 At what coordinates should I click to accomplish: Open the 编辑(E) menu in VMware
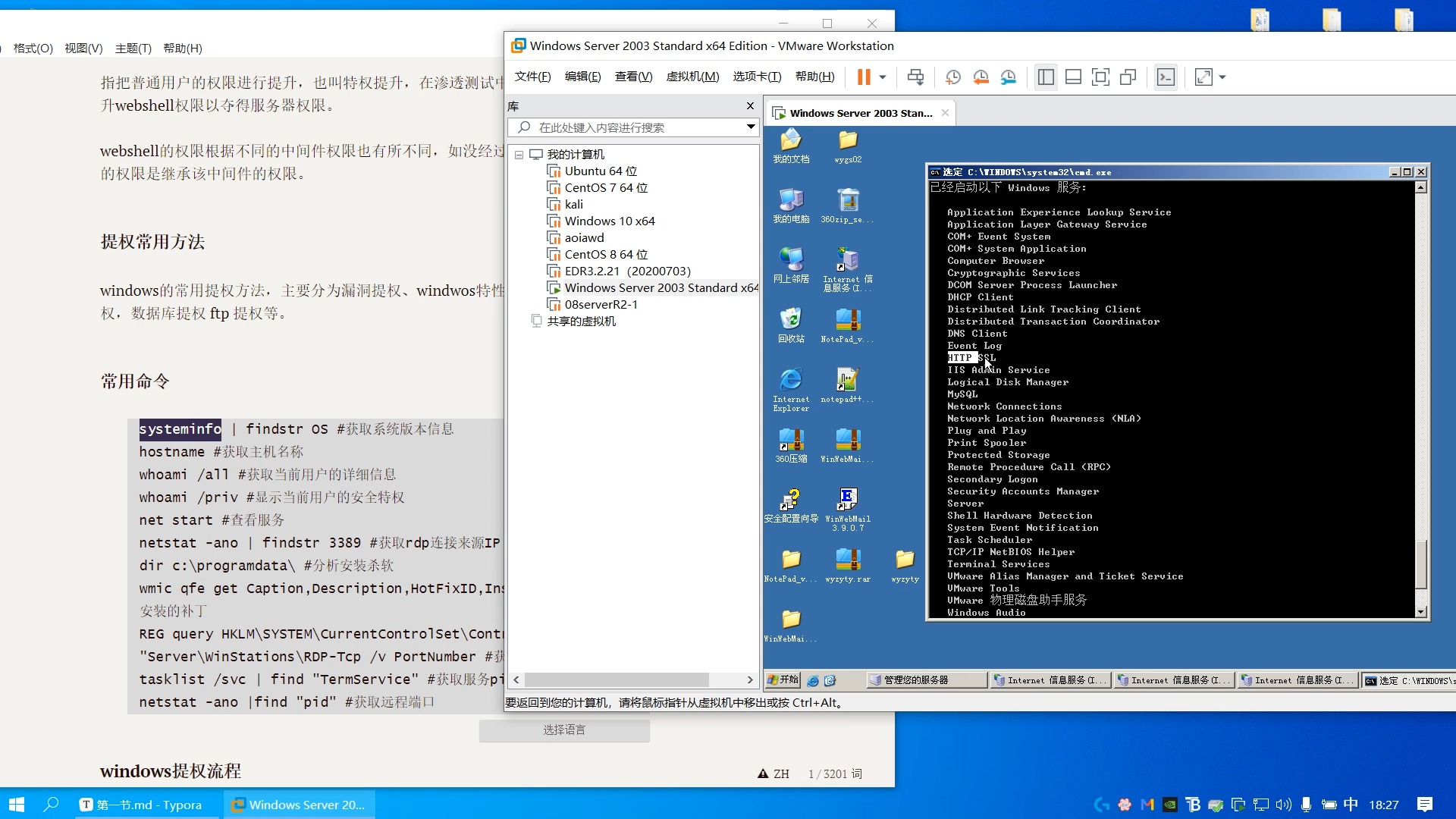point(582,77)
